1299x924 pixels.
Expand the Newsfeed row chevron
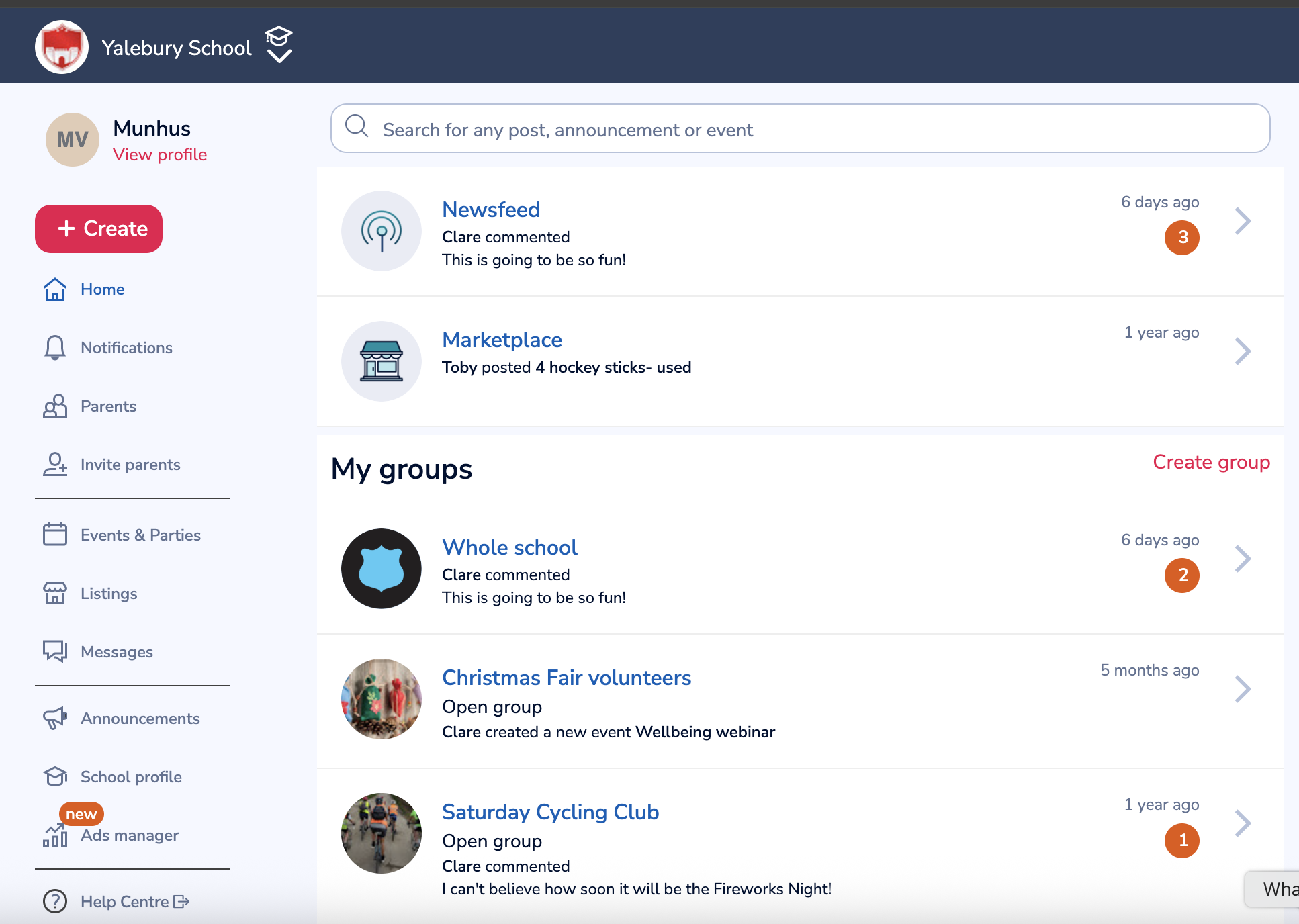pos(1243,221)
